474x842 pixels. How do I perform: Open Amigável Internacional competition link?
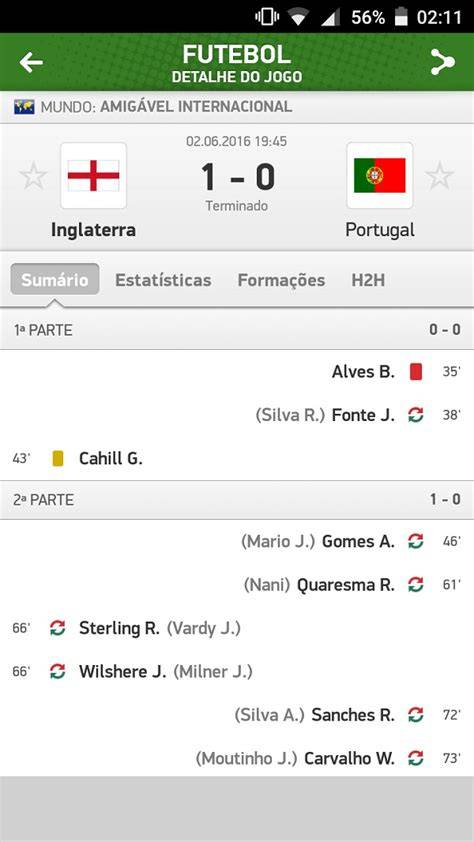coord(196,106)
